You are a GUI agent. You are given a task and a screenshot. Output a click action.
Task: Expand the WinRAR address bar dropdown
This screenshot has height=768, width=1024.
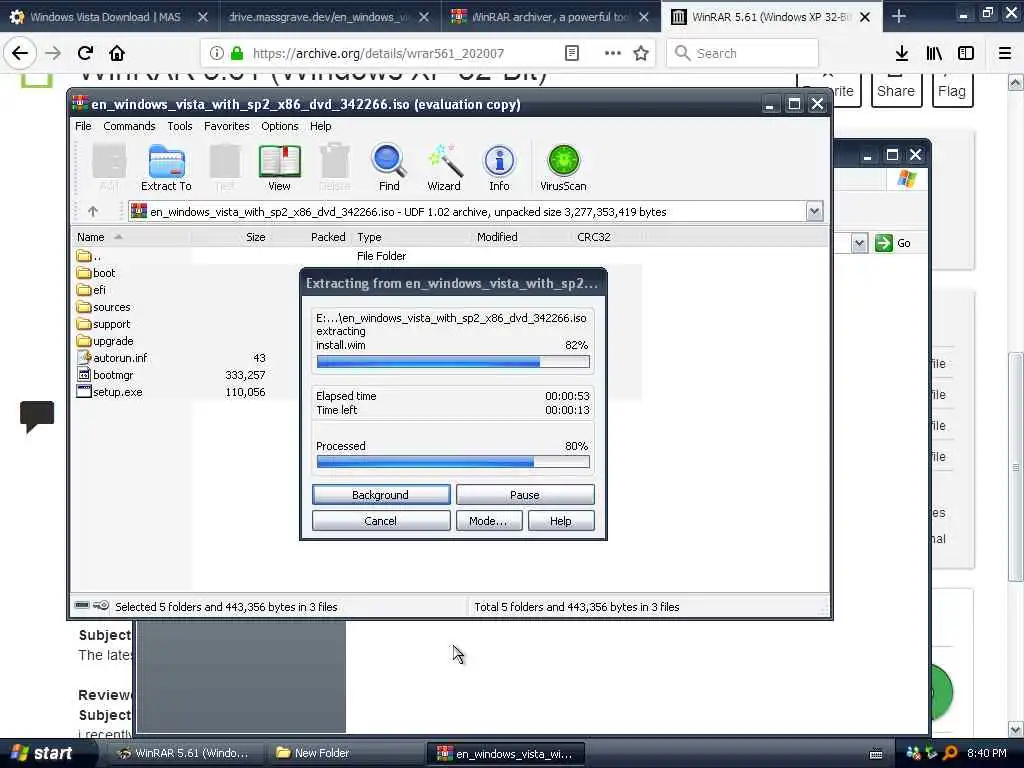pos(814,211)
